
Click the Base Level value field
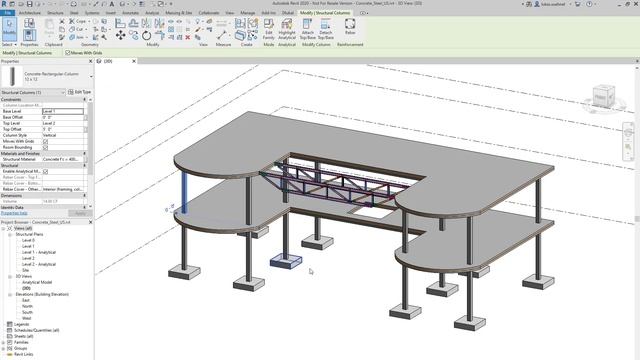tap(63, 111)
